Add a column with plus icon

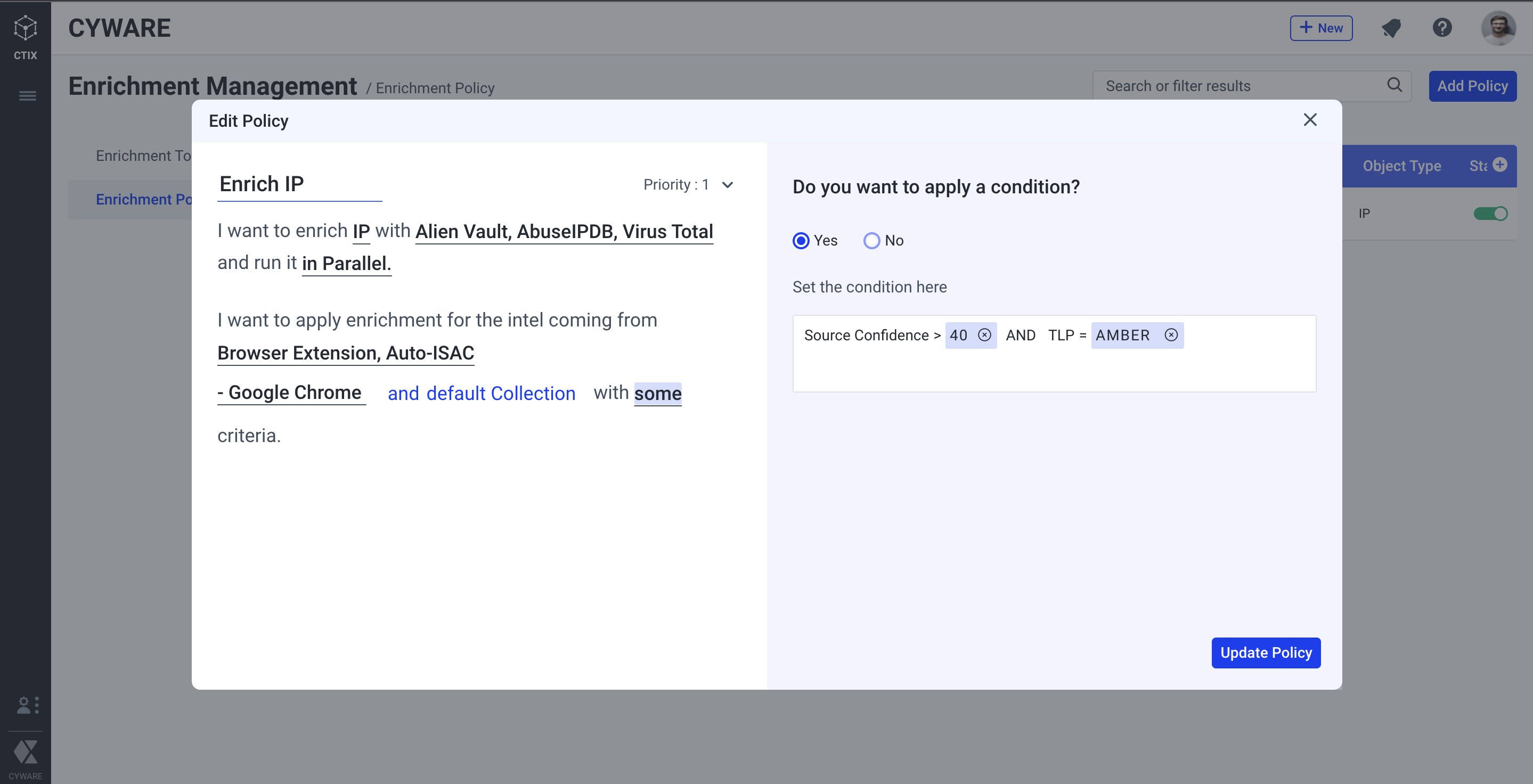point(1499,165)
